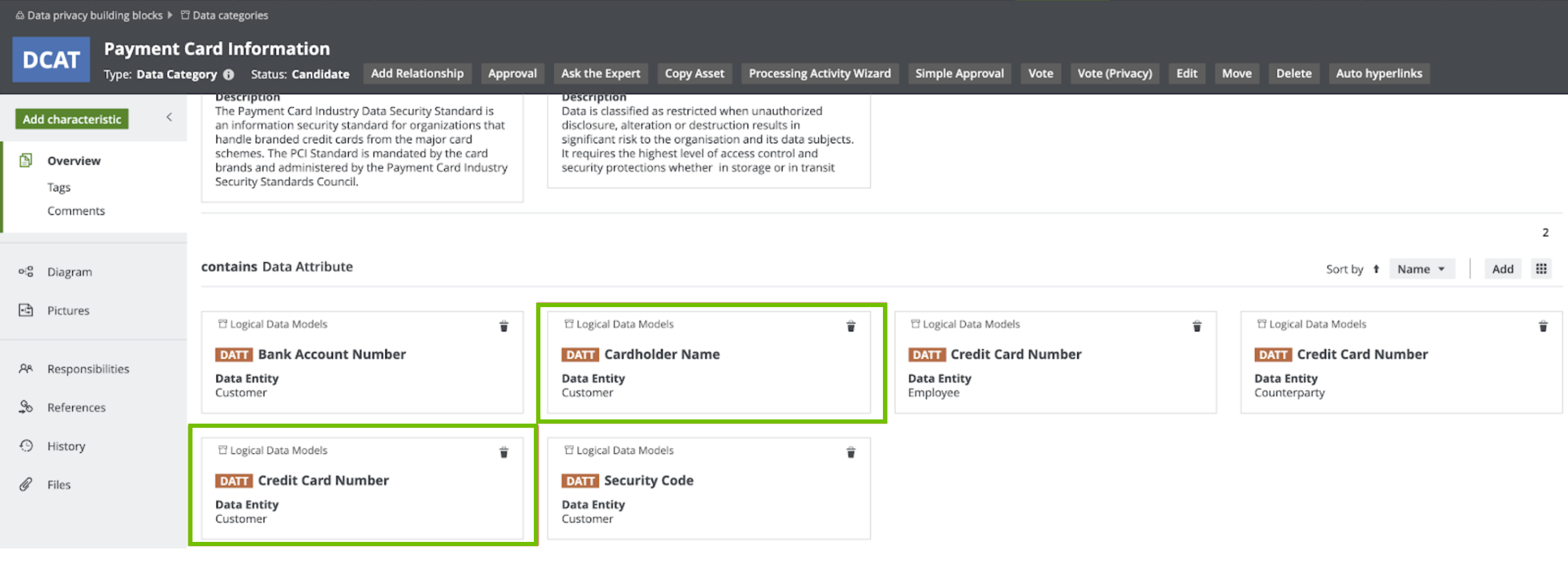Click trash icon on Credit Card Number Employee card
This screenshot has height=564, width=1568.
tap(1197, 327)
